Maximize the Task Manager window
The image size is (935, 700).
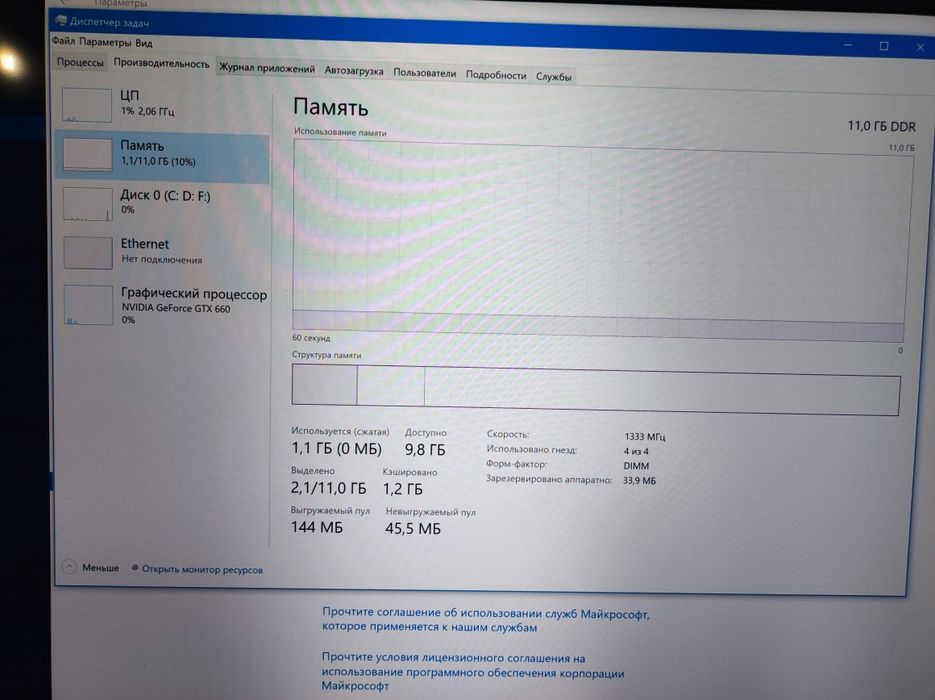[x=884, y=46]
